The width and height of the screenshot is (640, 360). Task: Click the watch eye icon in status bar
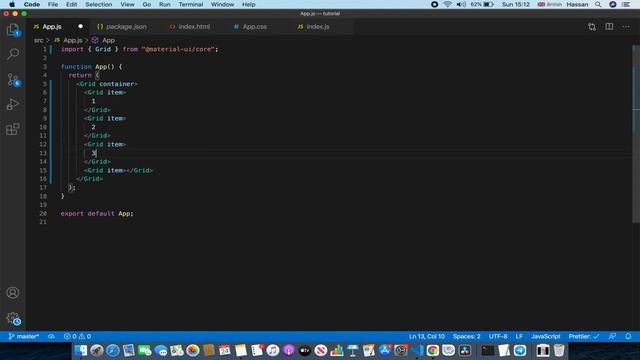tap(51, 336)
